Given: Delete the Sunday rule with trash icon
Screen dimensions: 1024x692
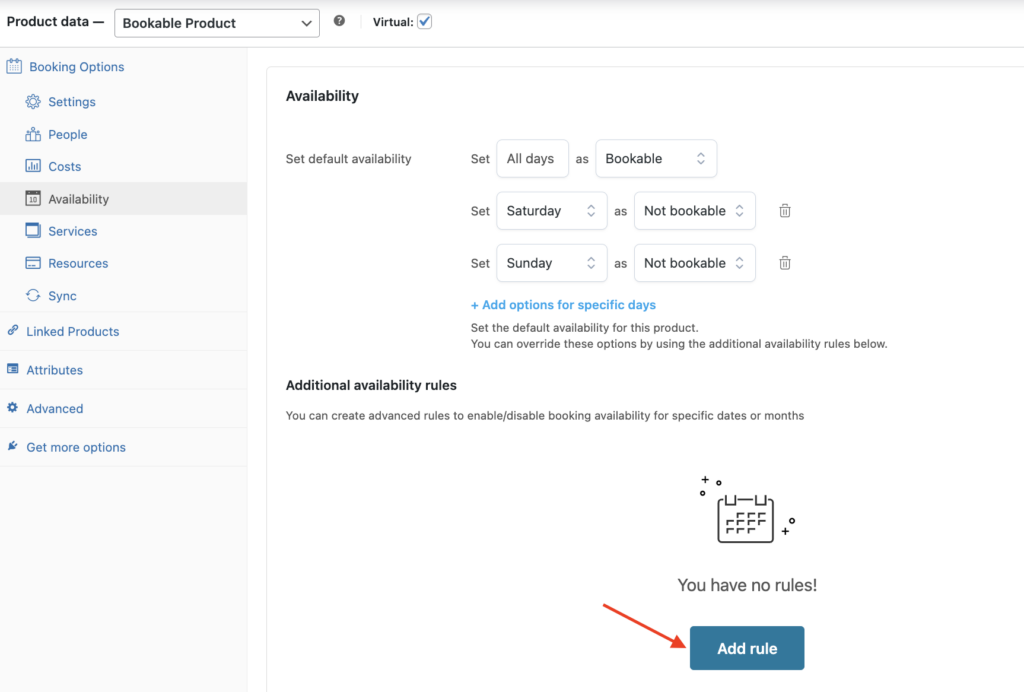Looking at the screenshot, I should [785, 263].
